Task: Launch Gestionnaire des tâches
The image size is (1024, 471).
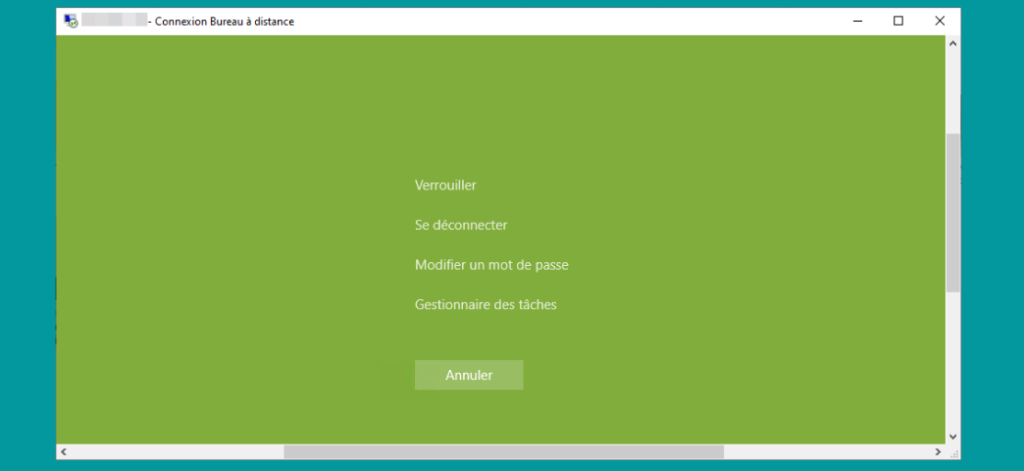Action: coord(485,304)
